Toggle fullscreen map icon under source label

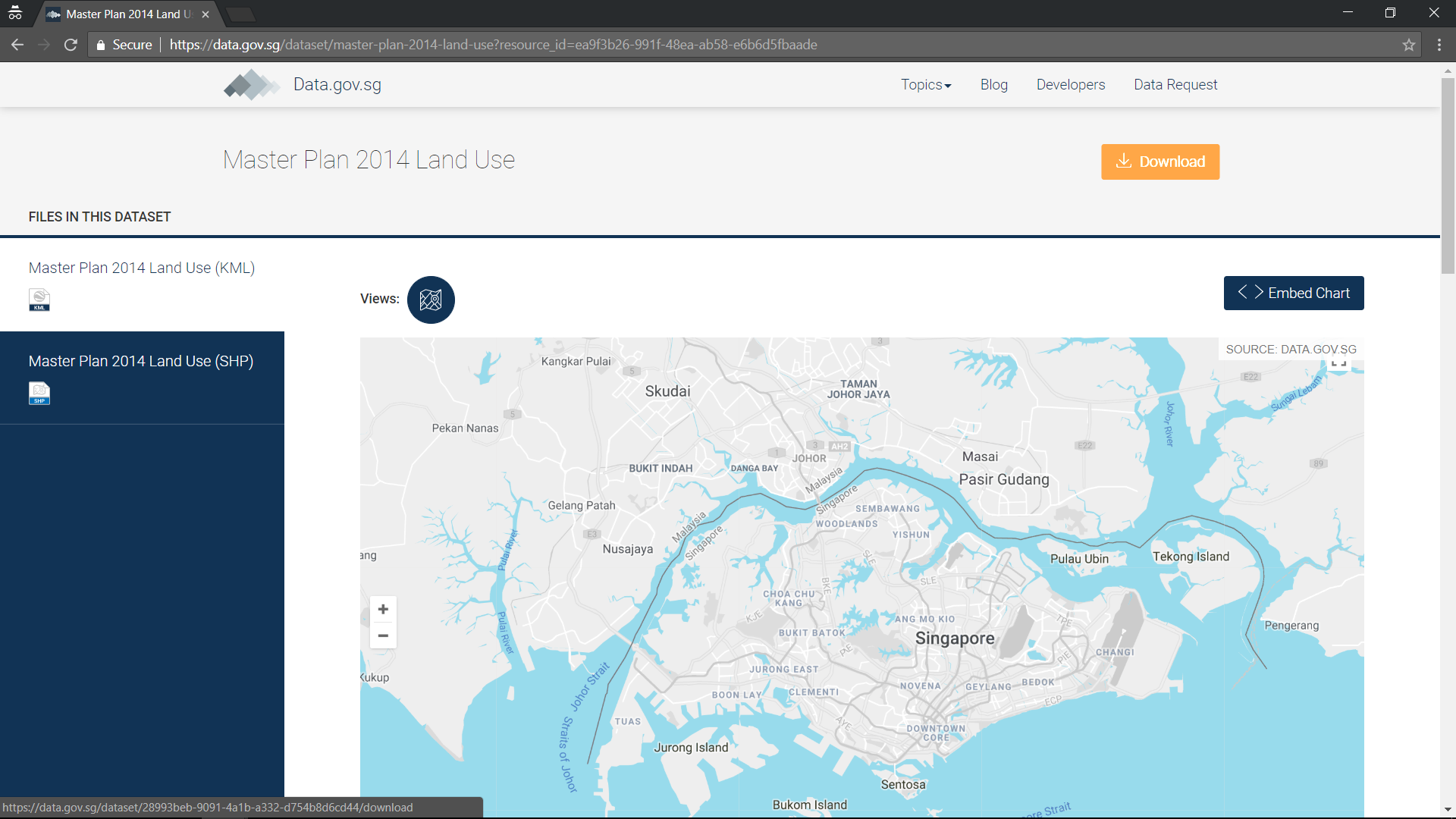click(1338, 365)
